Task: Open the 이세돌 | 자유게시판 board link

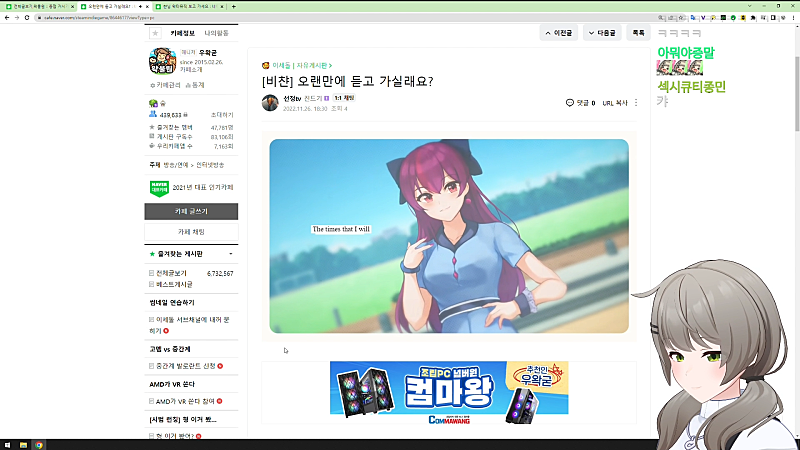Action: coord(302,66)
